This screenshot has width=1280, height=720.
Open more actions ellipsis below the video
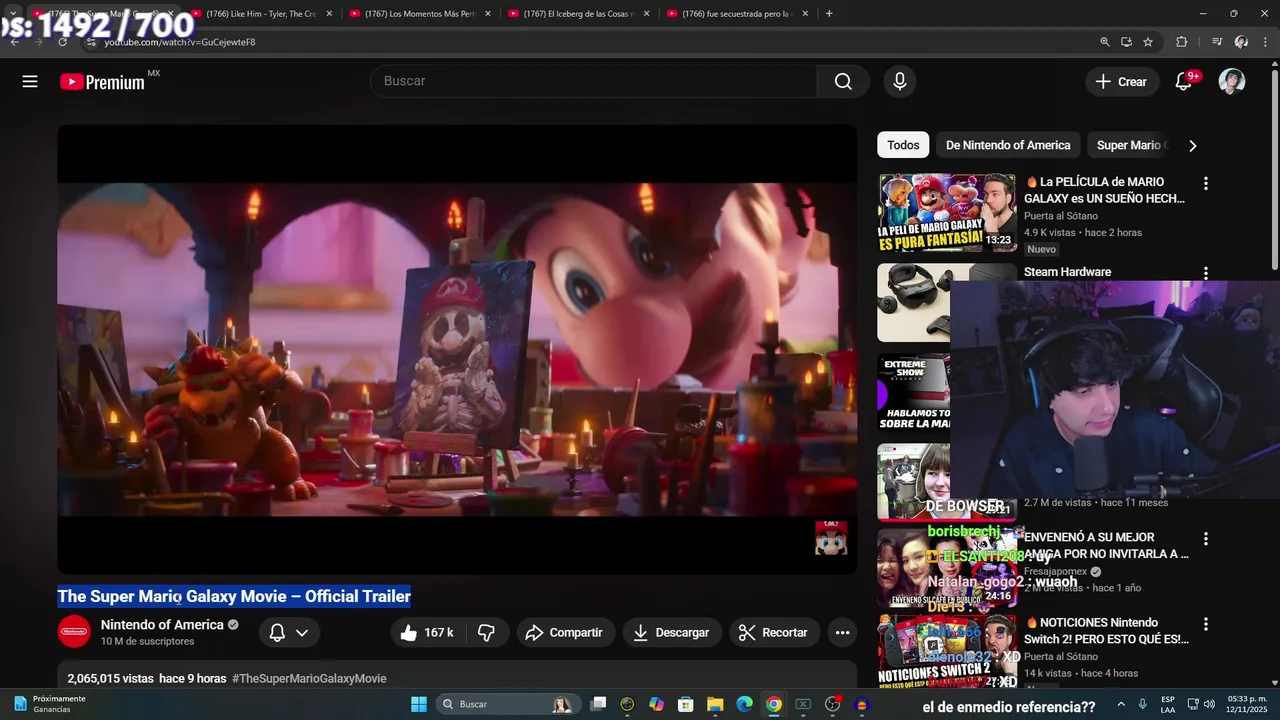click(x=842, y=633)
